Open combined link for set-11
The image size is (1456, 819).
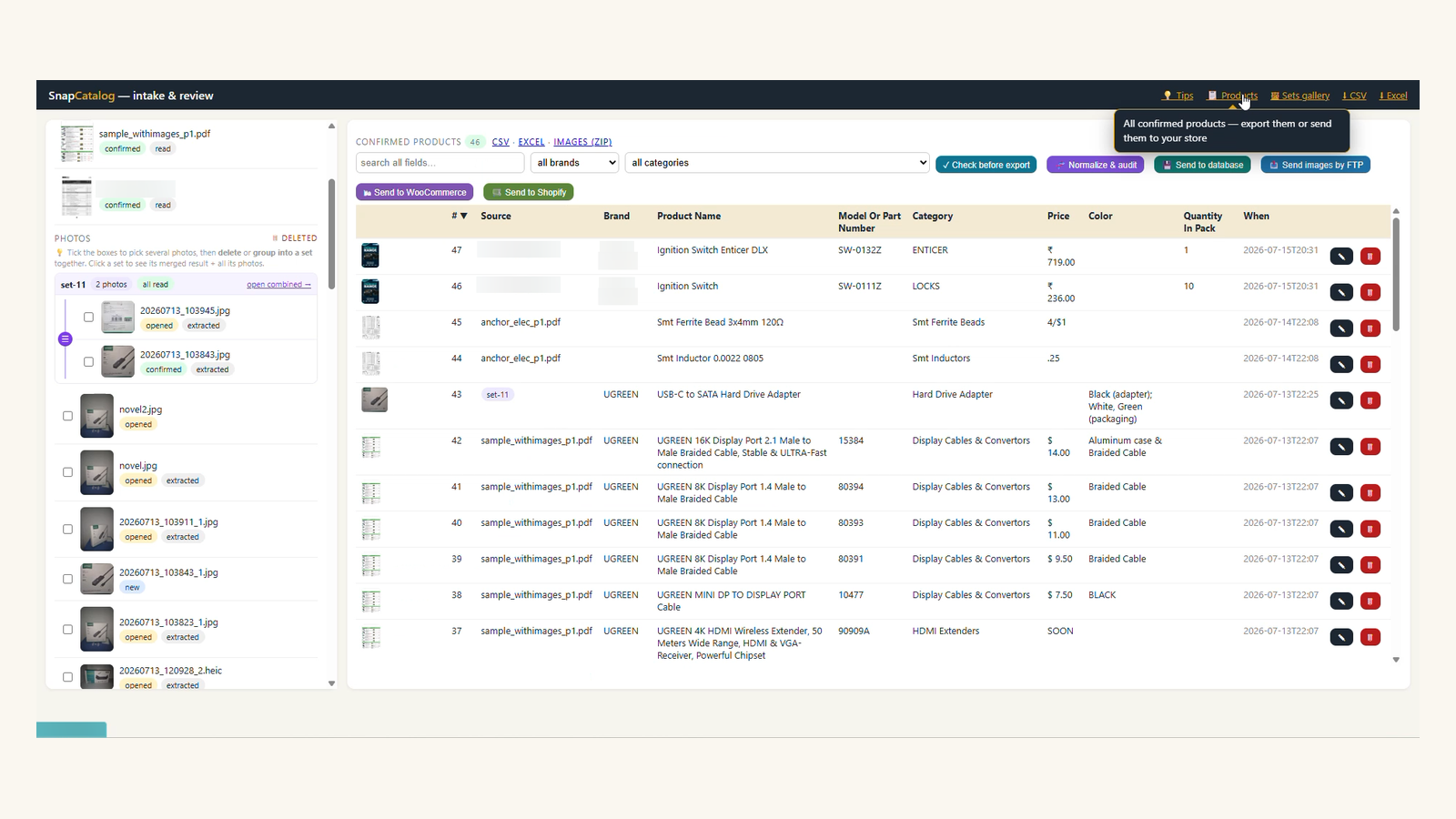point(278,285)
